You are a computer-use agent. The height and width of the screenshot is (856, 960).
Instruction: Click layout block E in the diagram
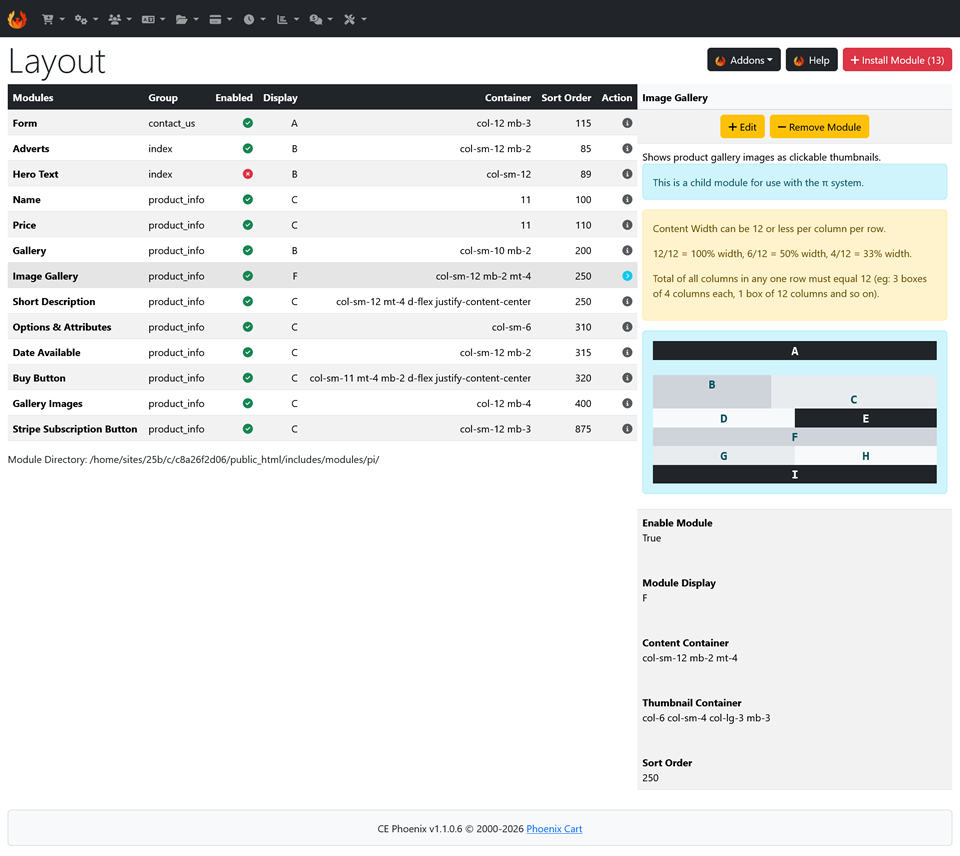[866, 418]
